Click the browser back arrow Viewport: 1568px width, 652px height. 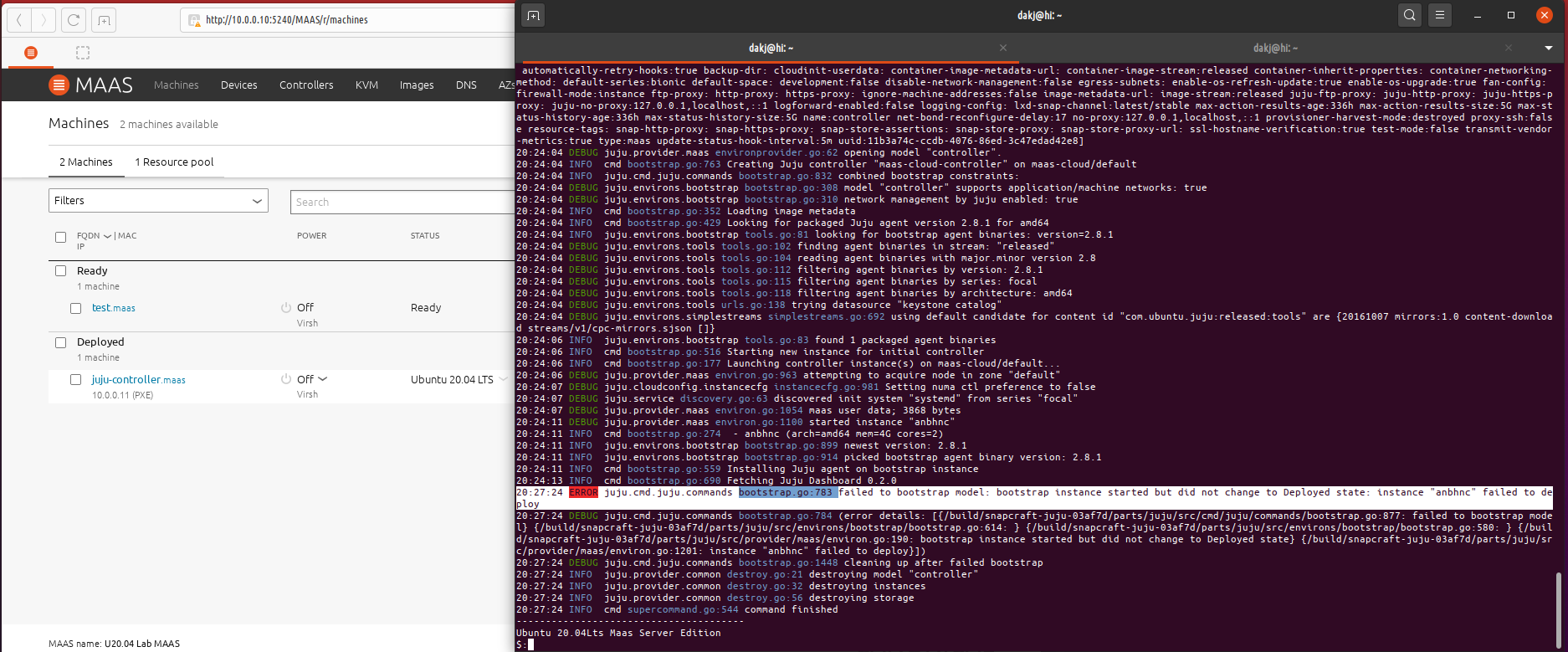pyautogui.click(x=19, y=19)
